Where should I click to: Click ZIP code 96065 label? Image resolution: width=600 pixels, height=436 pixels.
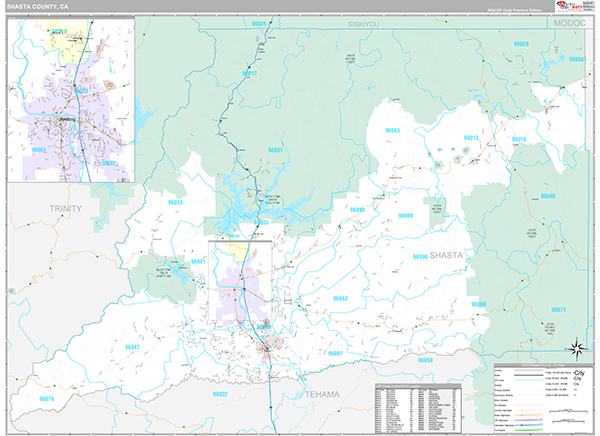click(392, 131)
